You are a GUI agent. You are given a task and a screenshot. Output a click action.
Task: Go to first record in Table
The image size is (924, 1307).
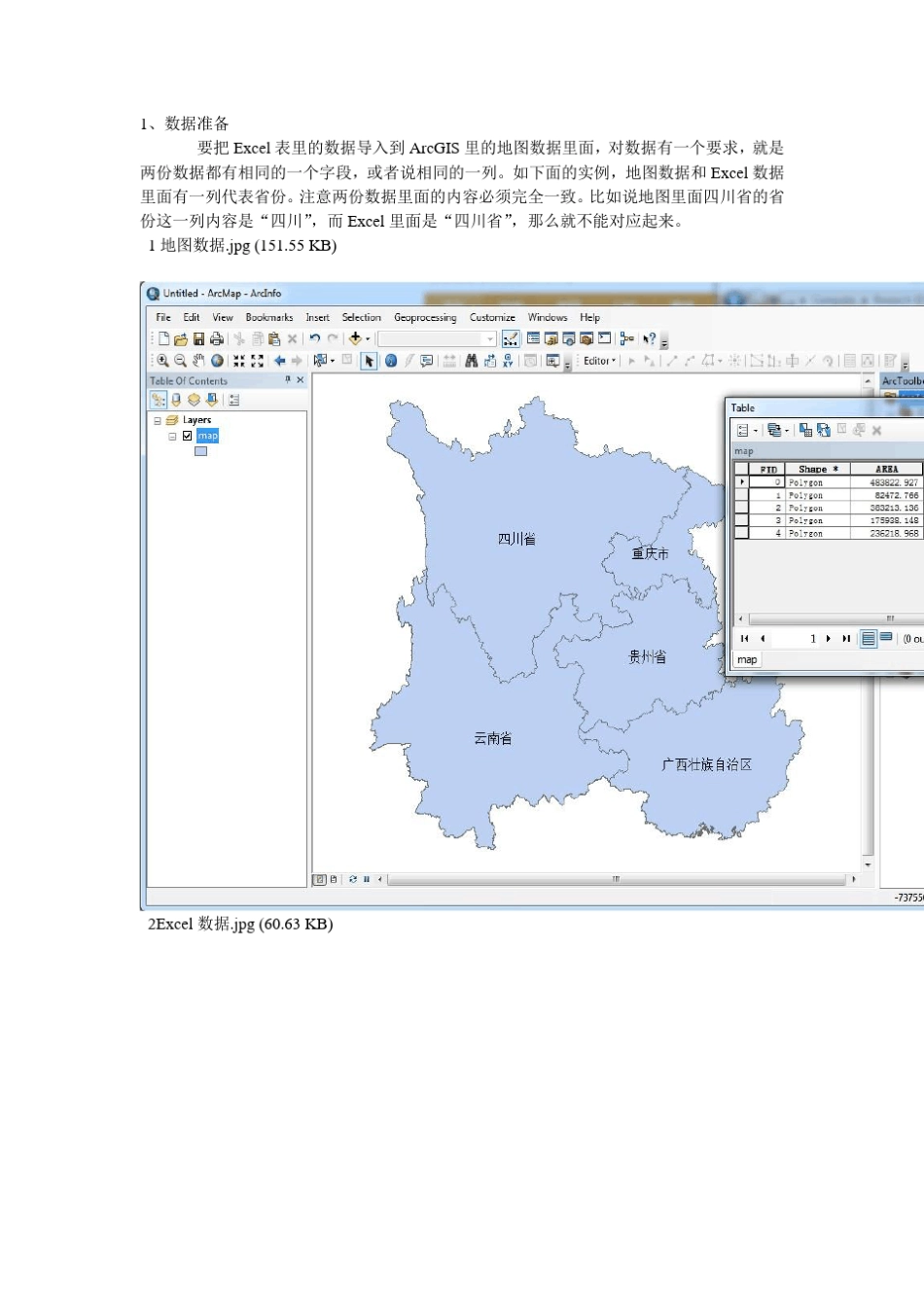pos(745,638)
